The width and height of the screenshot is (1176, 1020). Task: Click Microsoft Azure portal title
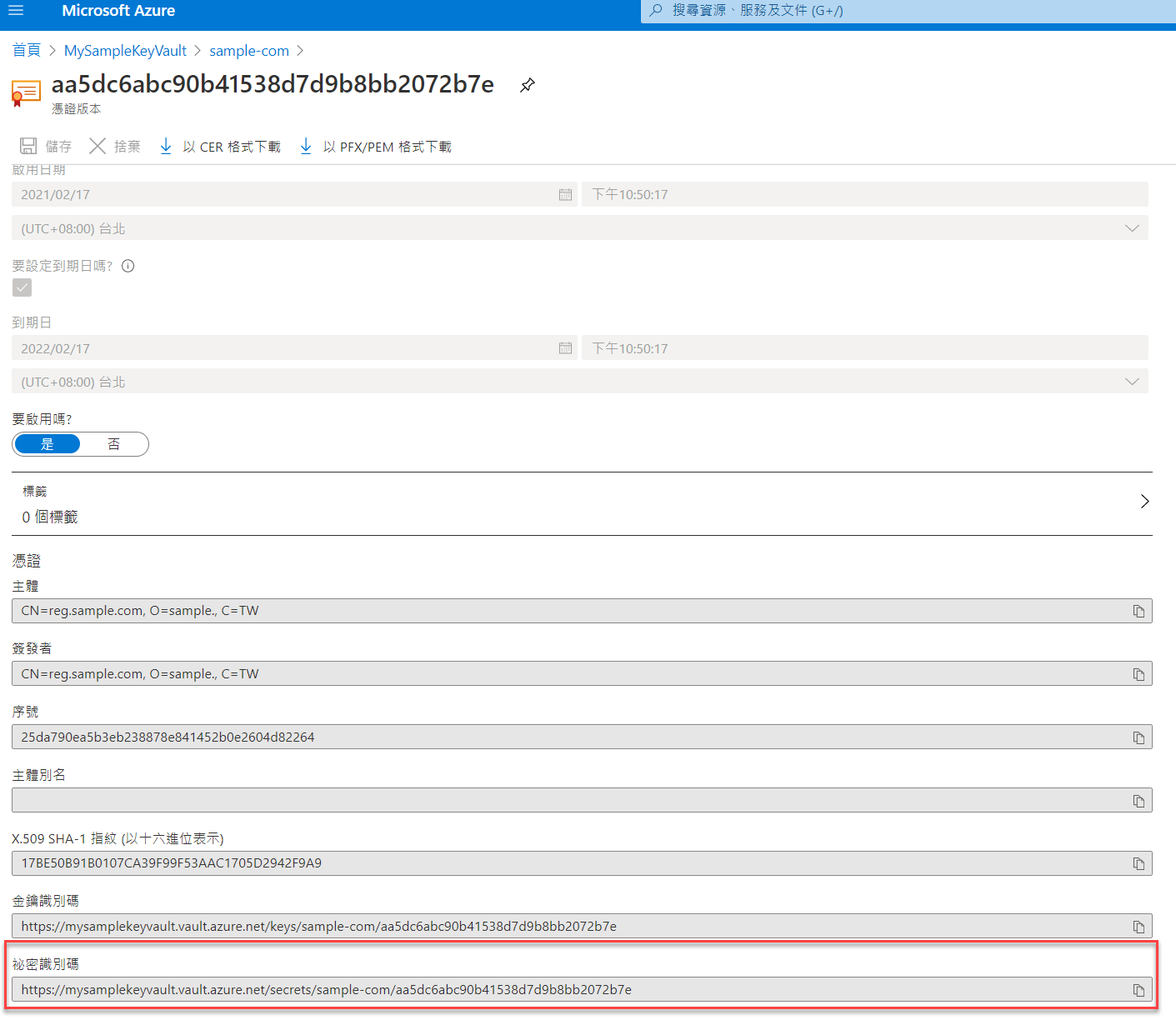118,11
